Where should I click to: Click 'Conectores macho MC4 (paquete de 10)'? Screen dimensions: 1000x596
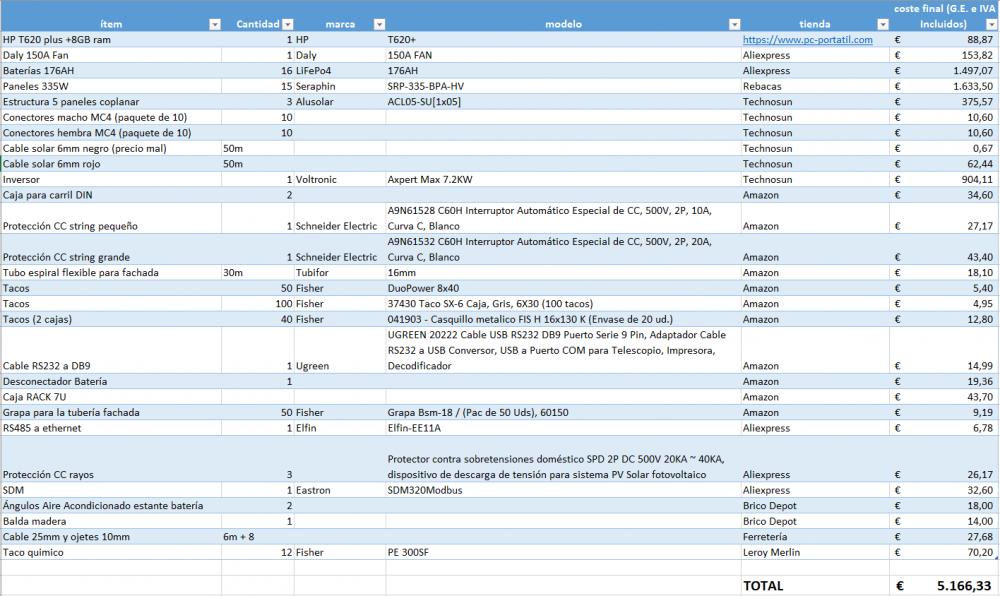coord(112,117)
